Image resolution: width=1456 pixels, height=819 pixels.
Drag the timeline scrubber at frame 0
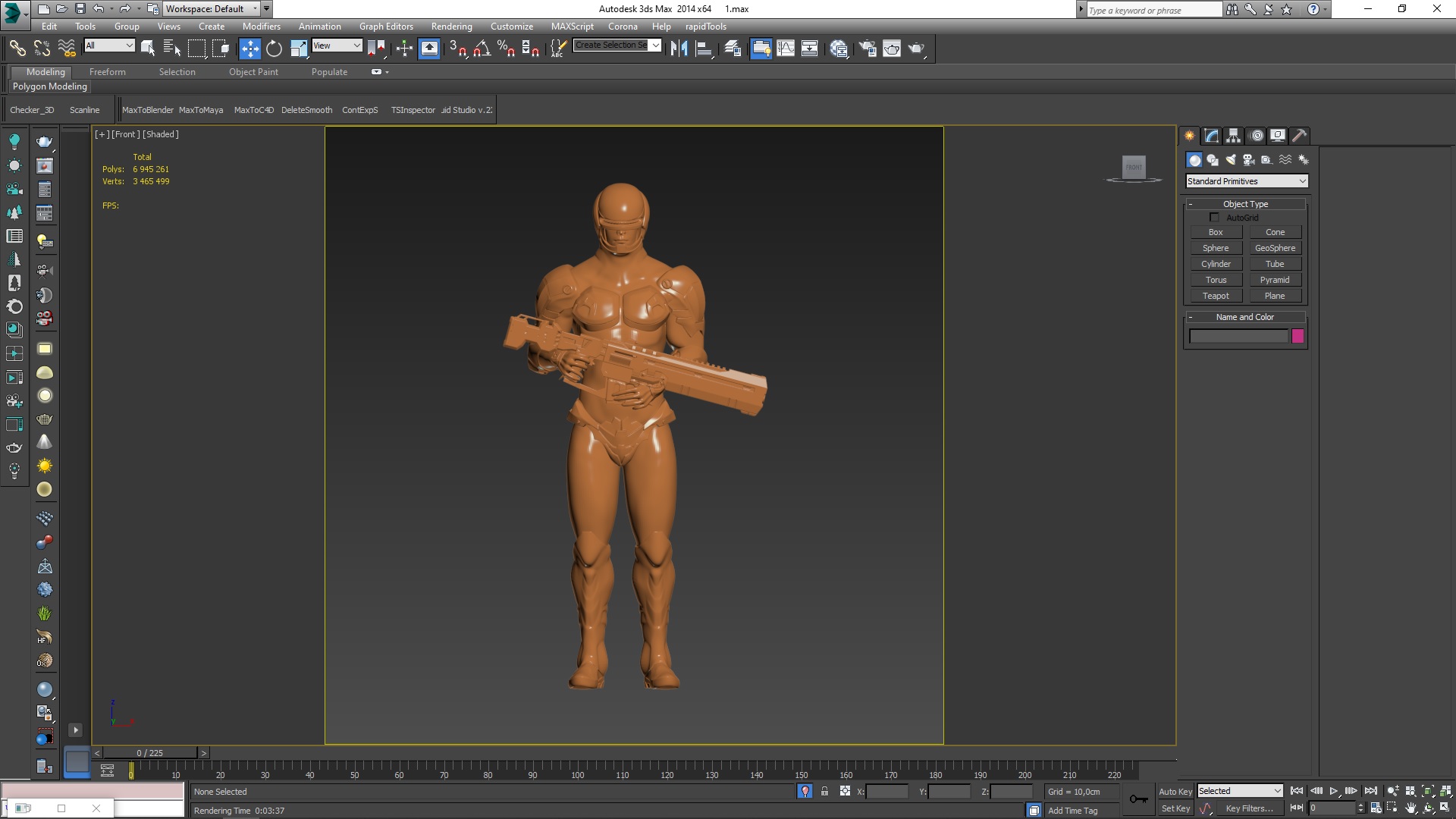(131, 772)
